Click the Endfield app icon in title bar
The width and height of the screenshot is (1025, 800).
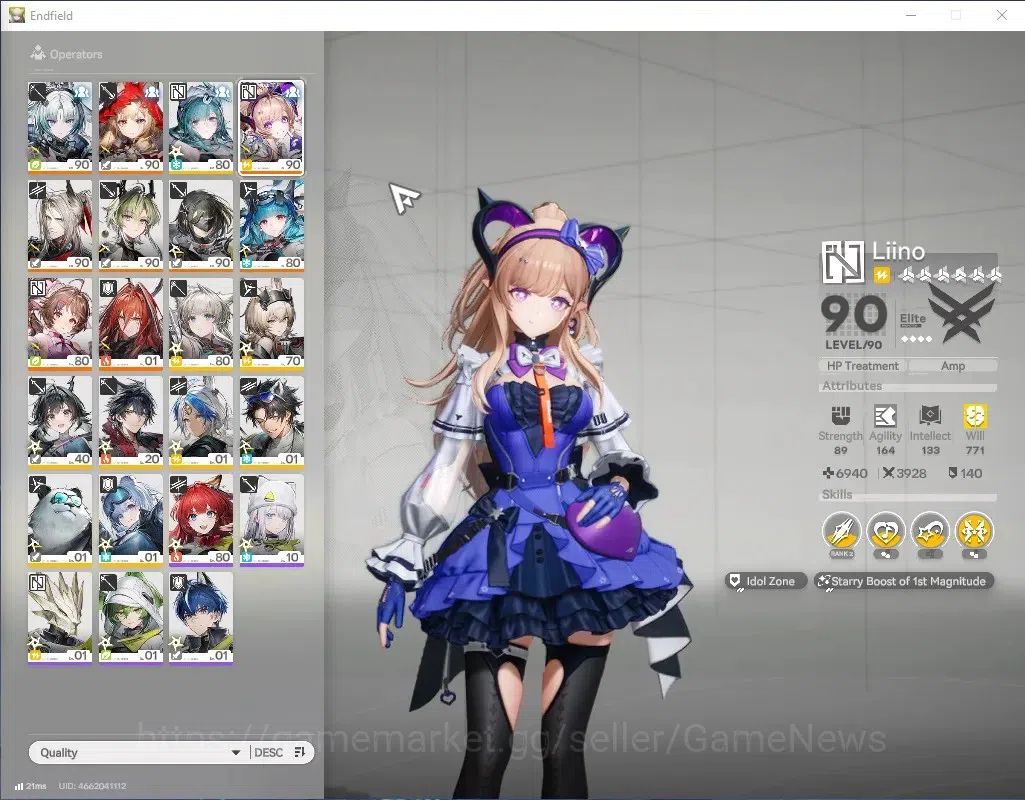pos(16,15)
